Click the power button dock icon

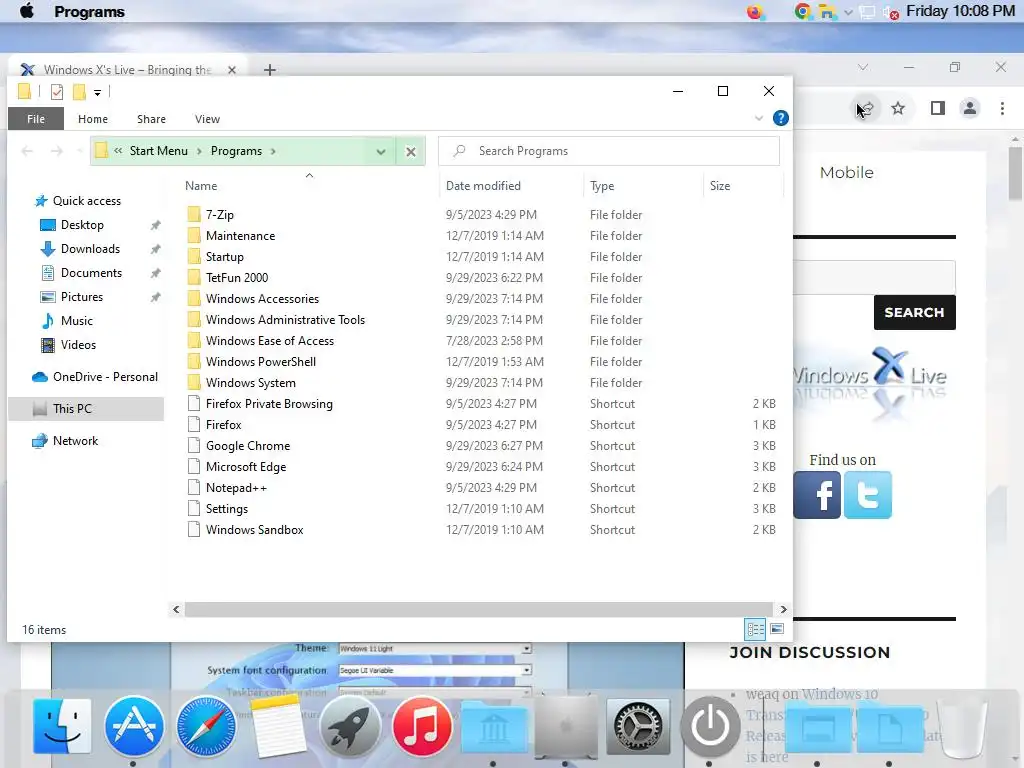[710, 726]
